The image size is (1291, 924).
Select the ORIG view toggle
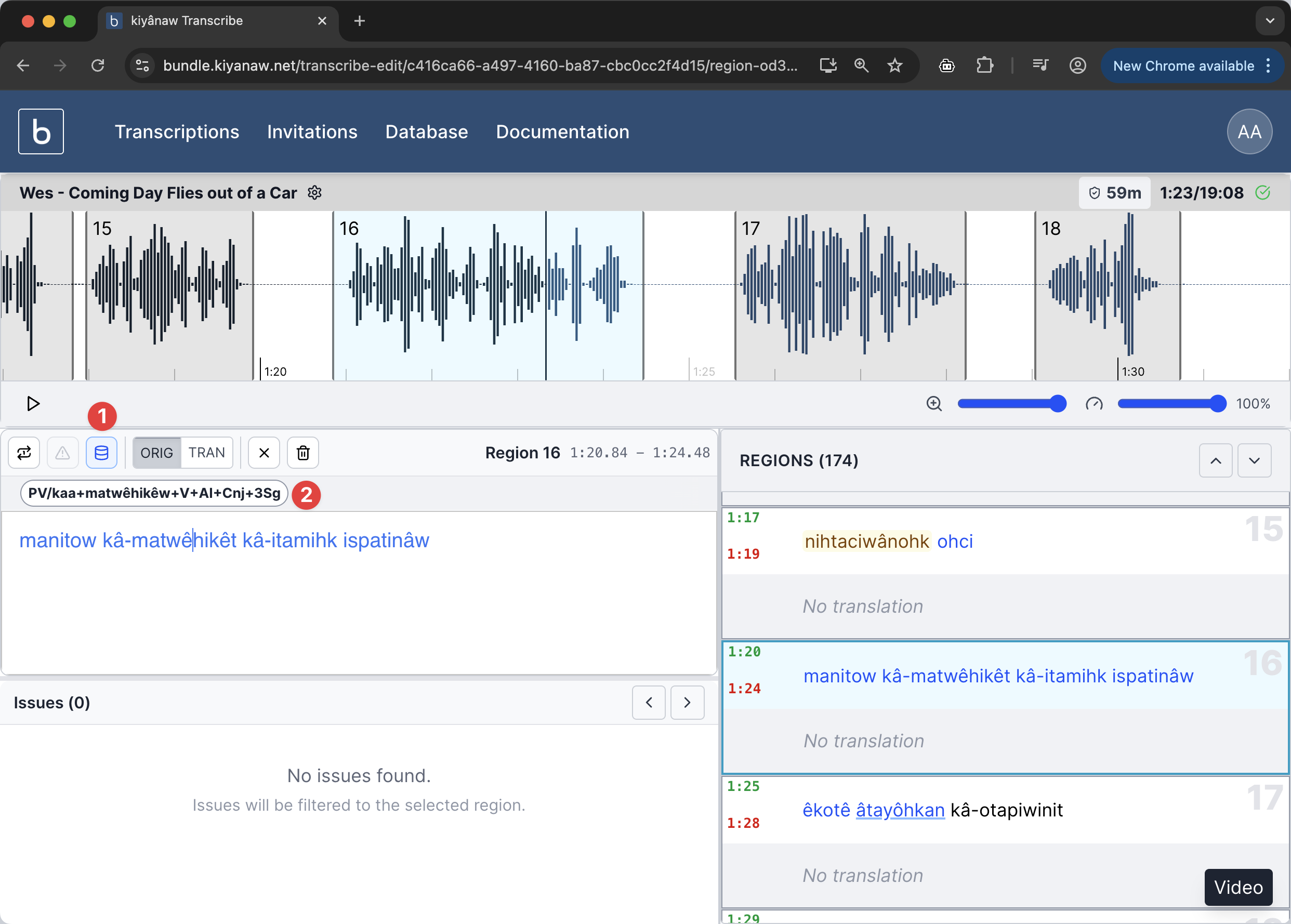click(157, 452)
